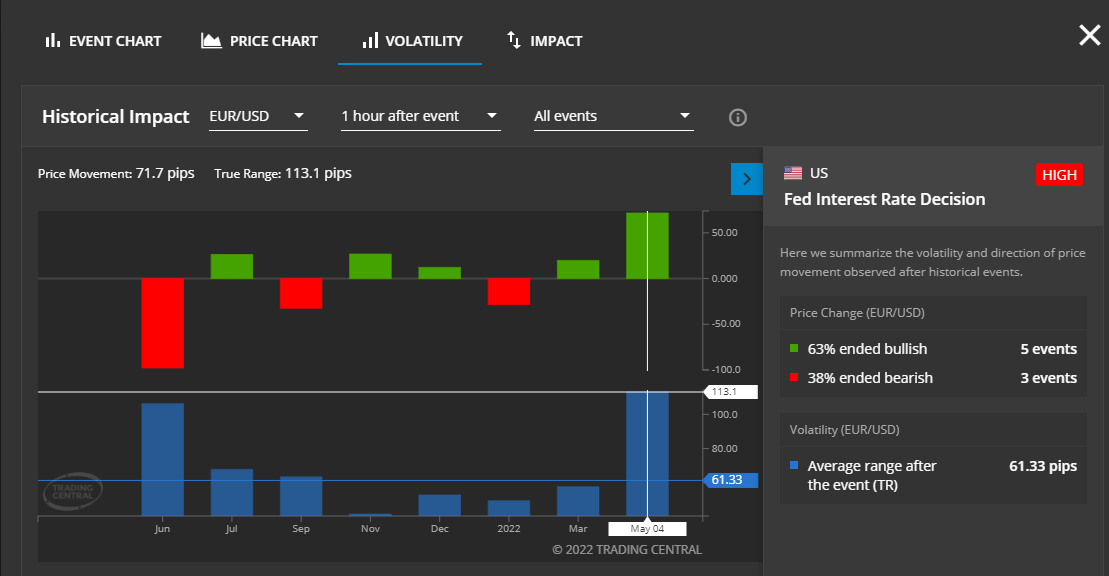Viewport: 1109px width, 576px height.
Task: Select the Volatility tab
Action: click(412, 41)
